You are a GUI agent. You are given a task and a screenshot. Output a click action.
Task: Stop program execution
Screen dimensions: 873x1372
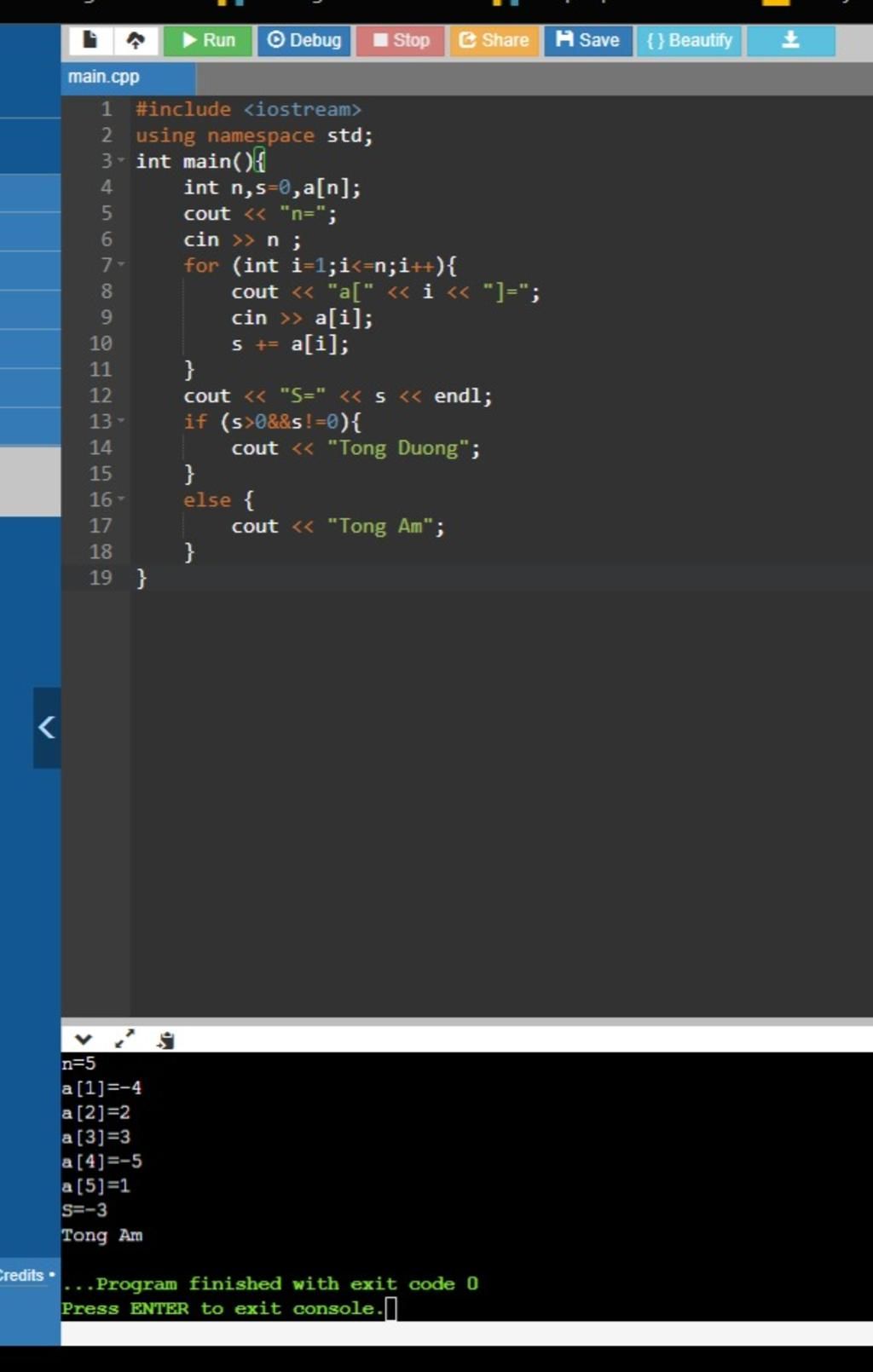point(401,40)
